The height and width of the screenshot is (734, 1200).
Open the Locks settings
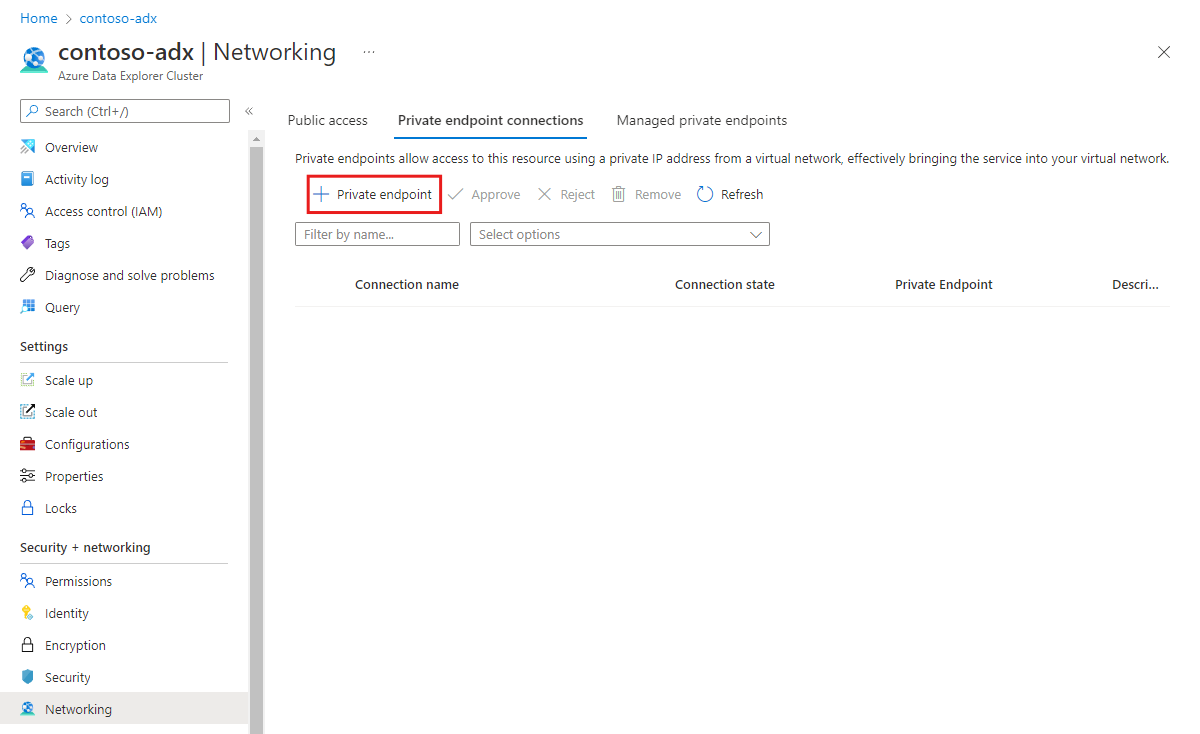60,507
